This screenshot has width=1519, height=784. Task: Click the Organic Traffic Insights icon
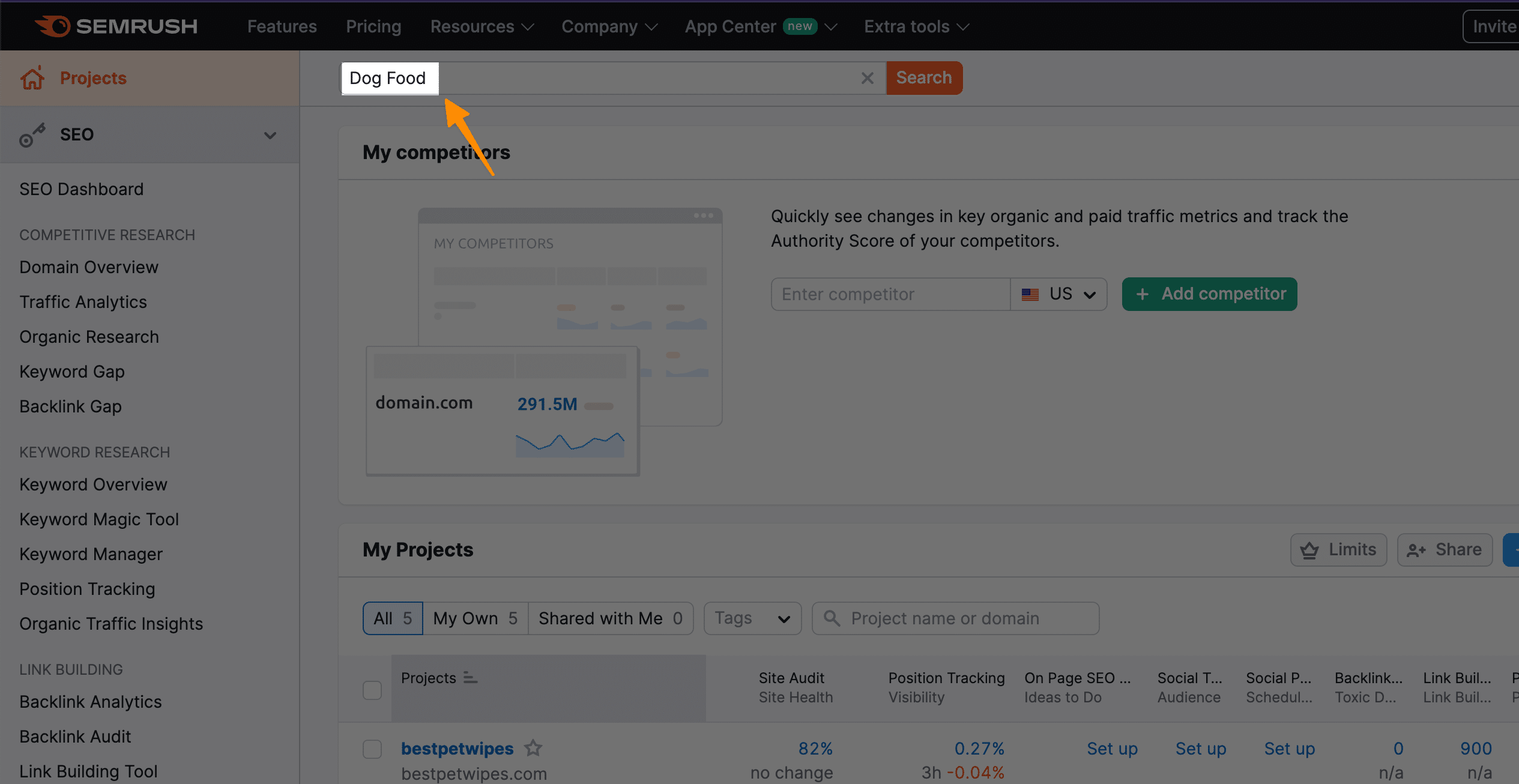coord(111,623)
